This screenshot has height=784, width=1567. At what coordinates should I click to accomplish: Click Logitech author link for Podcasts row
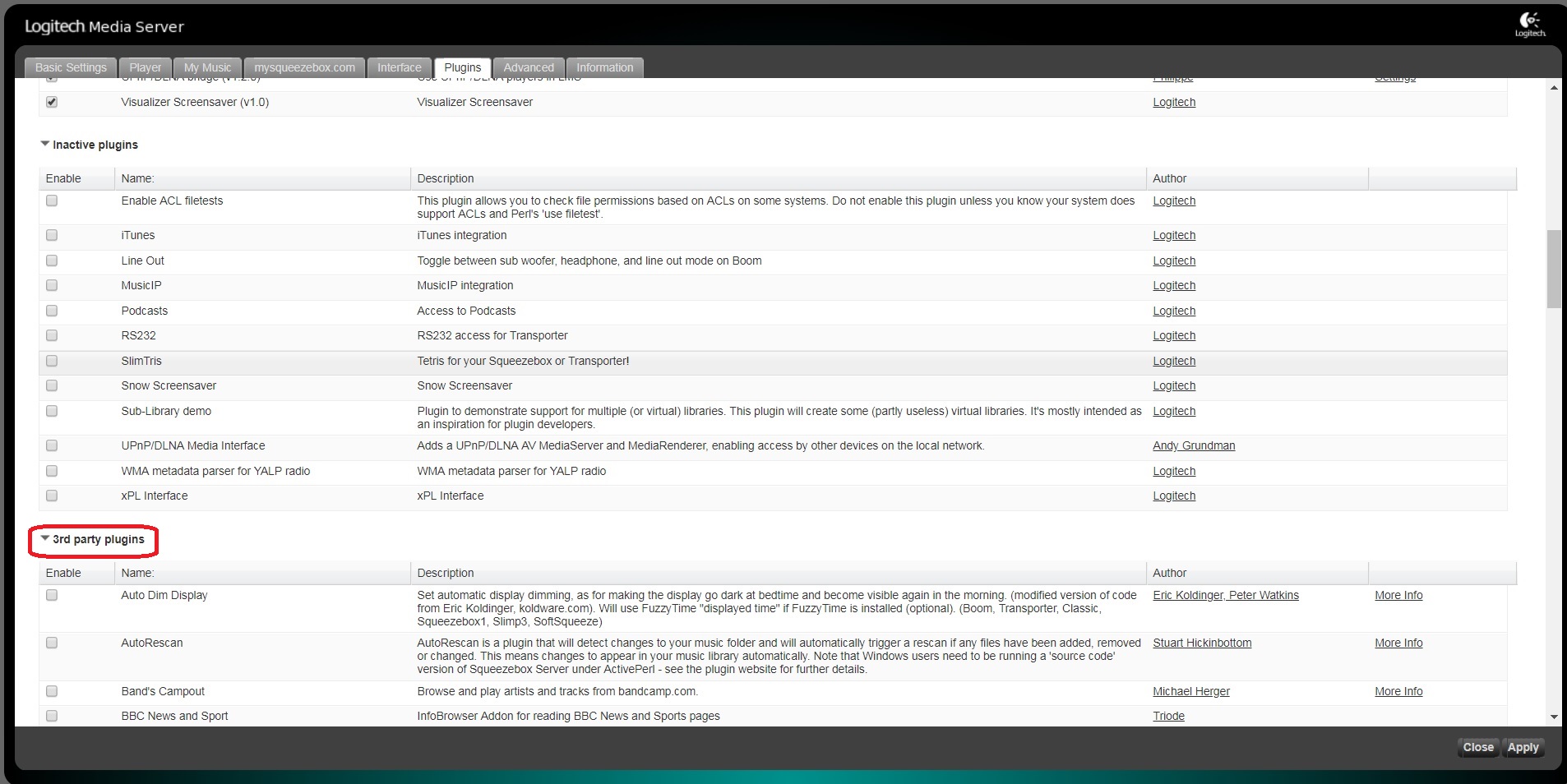[x=1174, y=311]
